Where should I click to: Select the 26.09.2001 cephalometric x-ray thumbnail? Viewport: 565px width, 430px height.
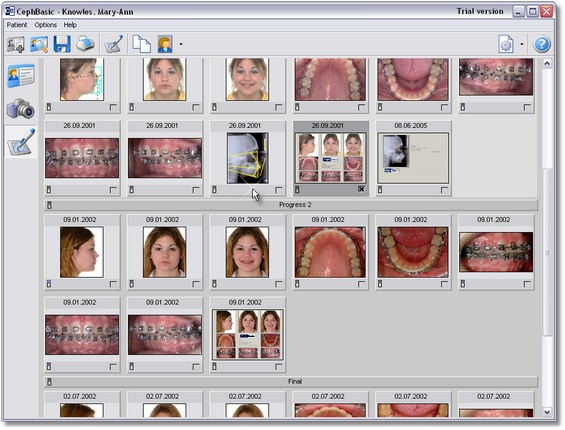[248, 158]
